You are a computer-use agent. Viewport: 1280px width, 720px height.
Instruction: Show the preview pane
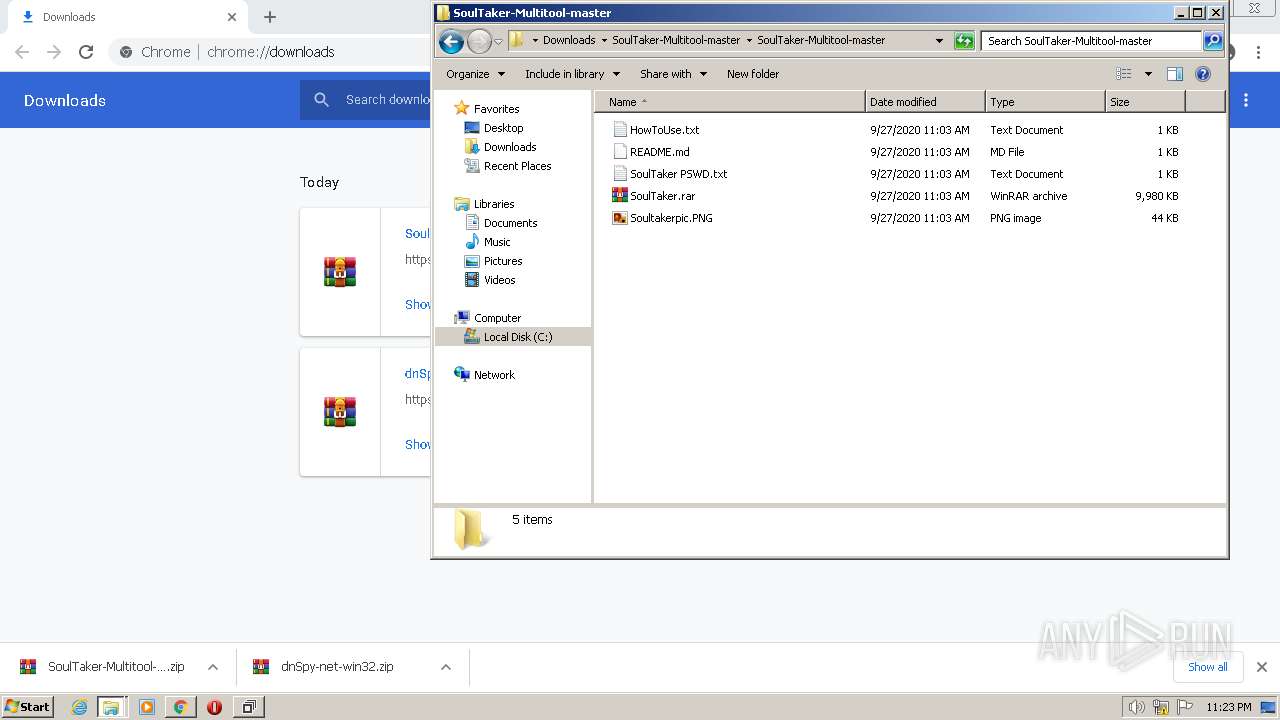coord(1175,74)
